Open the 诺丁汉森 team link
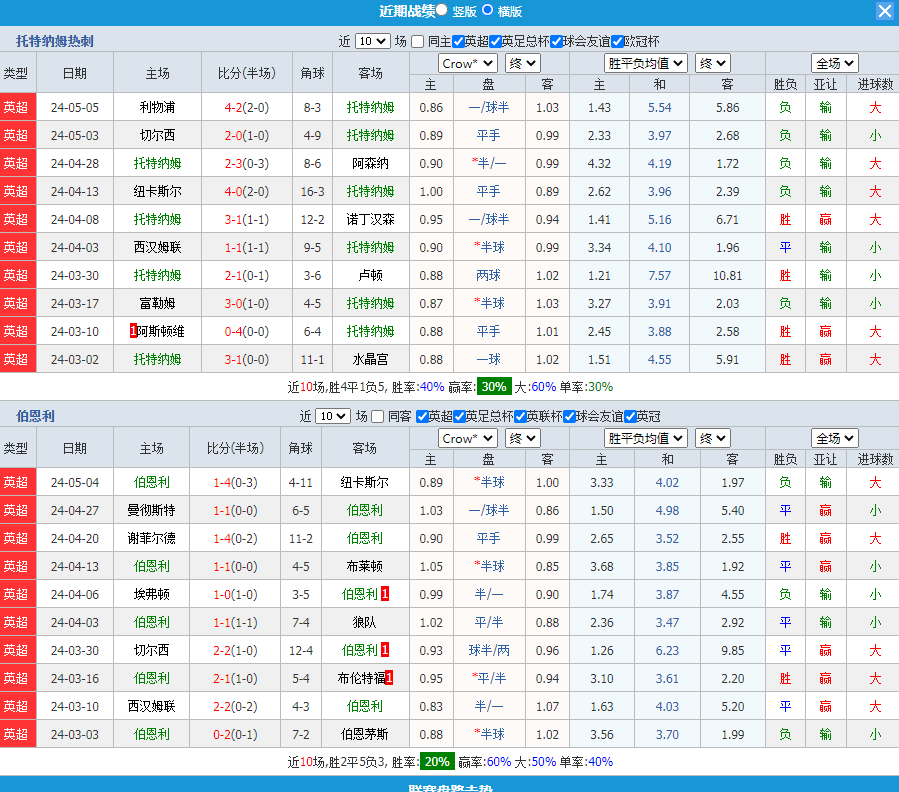 [x=370, y=219]
